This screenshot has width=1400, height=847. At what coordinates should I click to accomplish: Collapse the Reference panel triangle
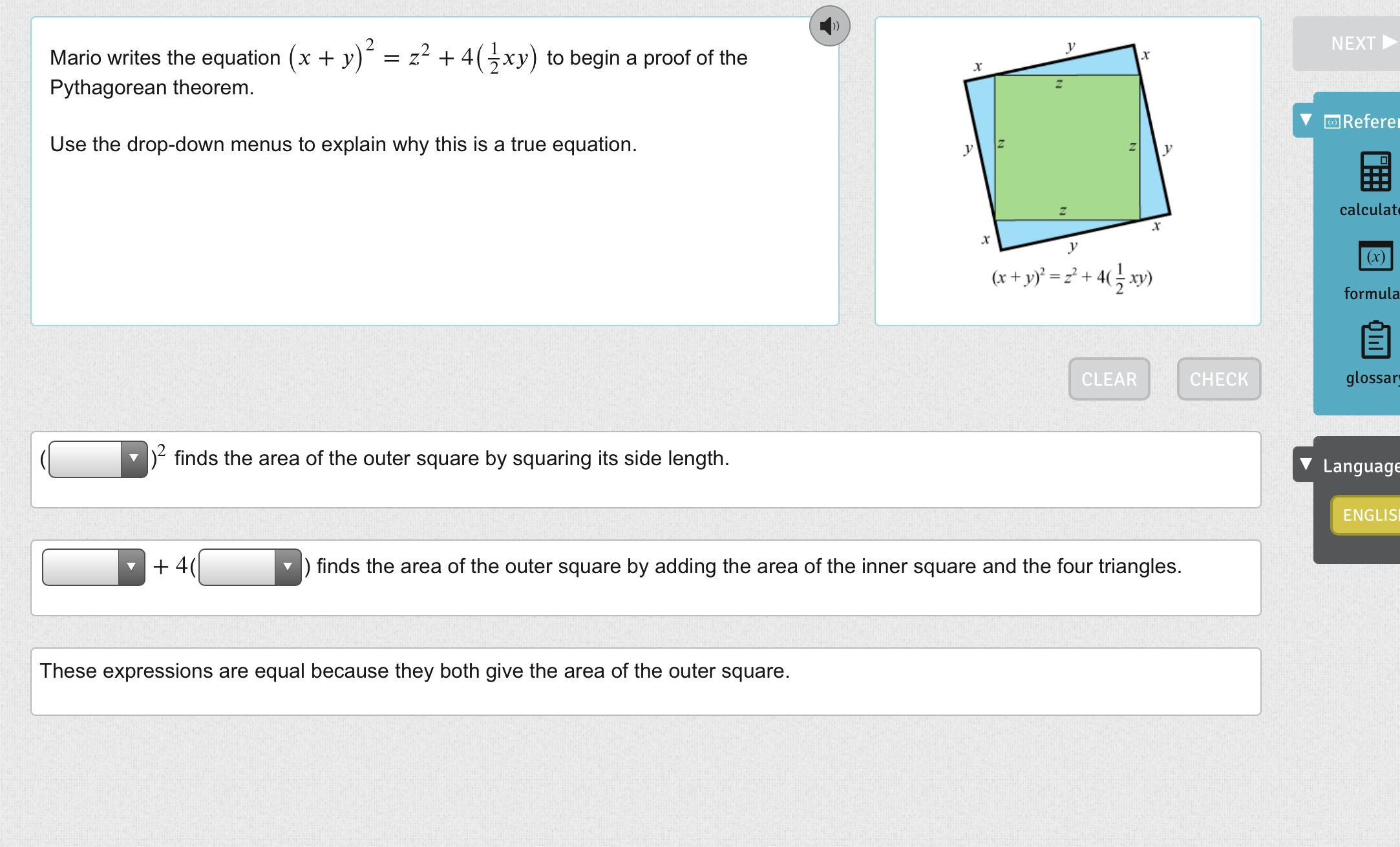(x=1306, y=120)
